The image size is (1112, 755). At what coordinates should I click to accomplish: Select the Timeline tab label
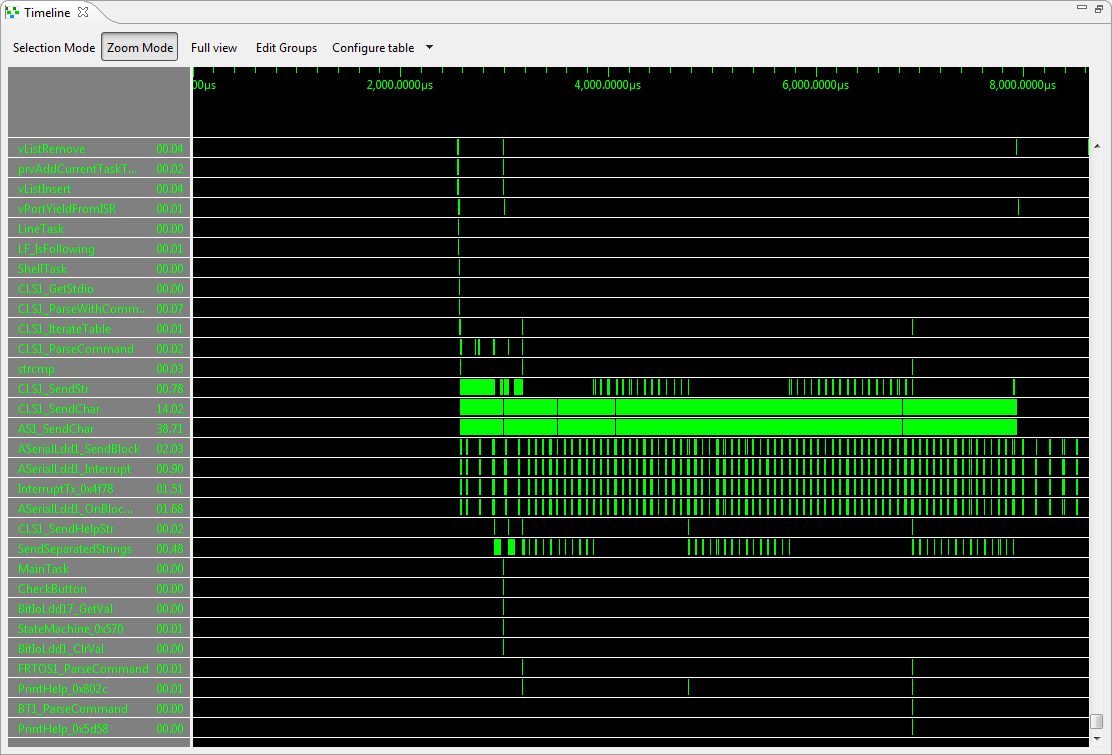tap(46, 13)
